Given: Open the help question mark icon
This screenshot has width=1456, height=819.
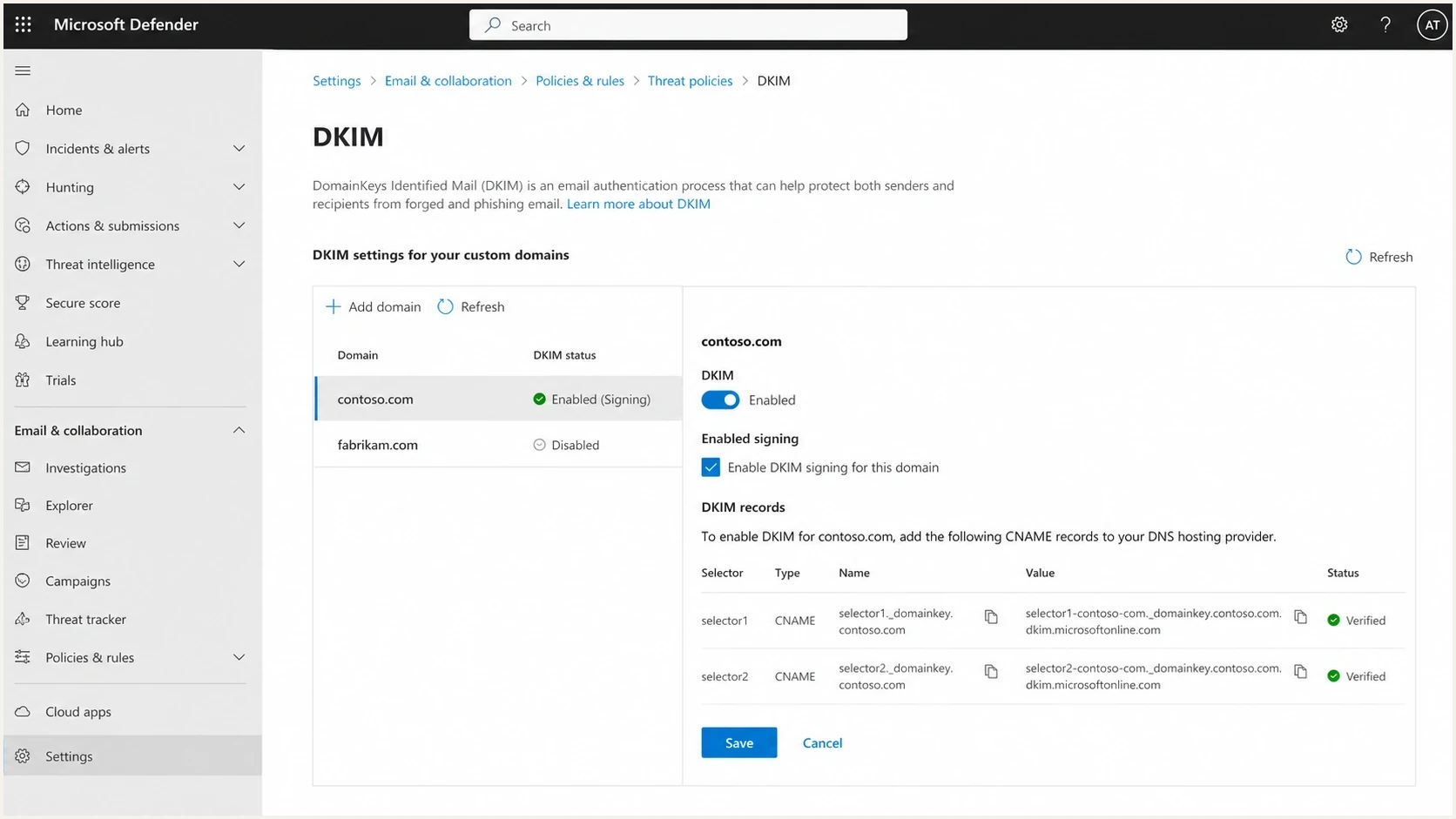Looking at the screenshot, I should coord(1385,25).
